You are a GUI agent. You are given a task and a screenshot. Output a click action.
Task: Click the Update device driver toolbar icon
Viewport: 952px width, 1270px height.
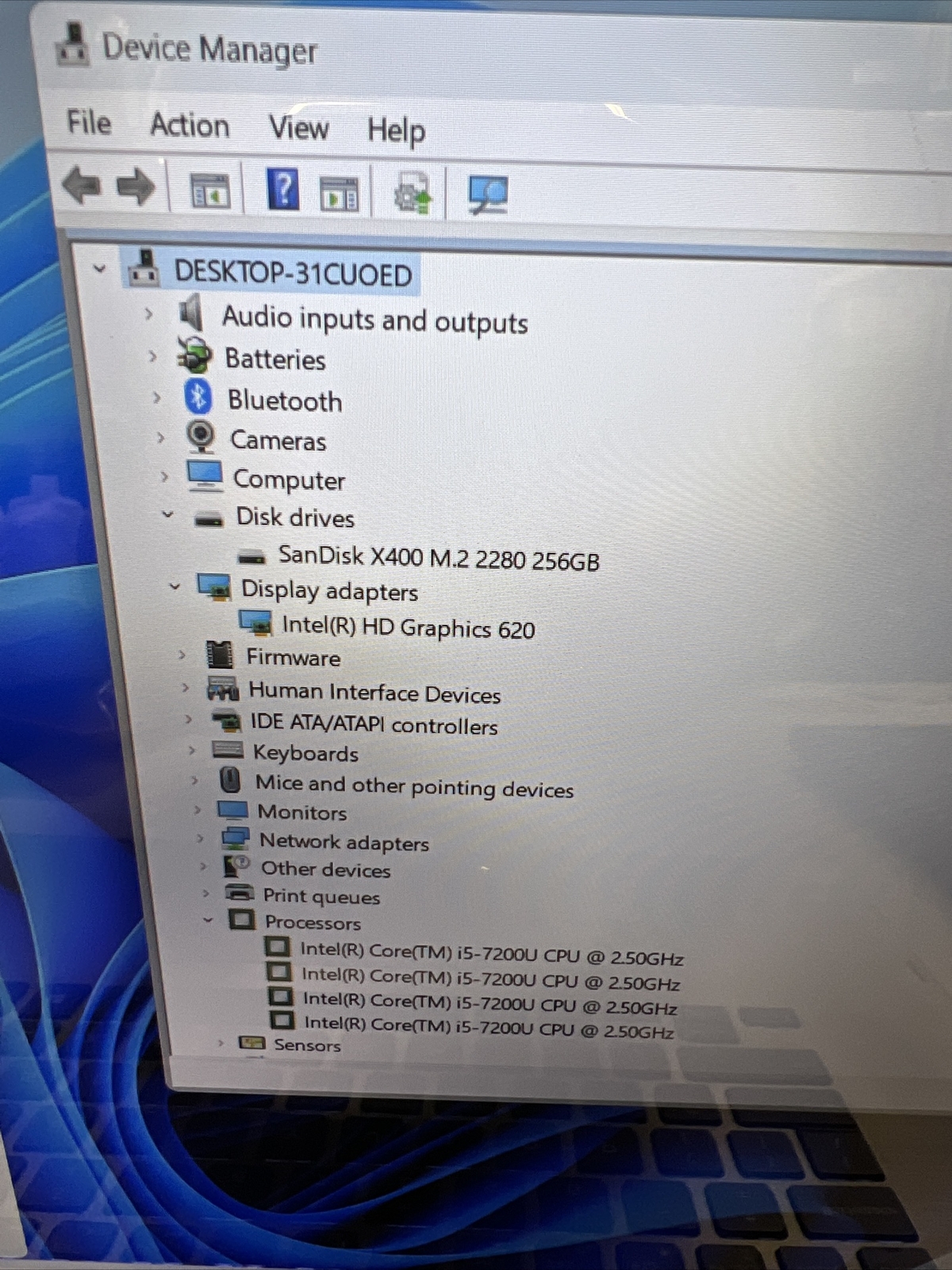(x=413, y=193)
